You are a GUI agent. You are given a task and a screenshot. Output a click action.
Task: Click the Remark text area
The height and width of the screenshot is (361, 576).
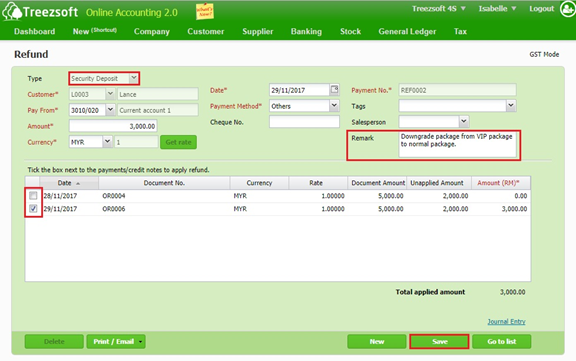[457, 144]
